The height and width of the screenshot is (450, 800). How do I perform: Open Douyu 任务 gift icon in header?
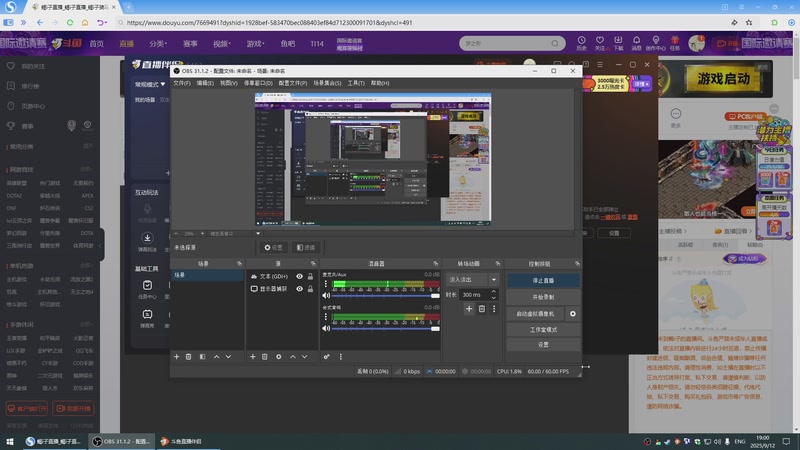(675, 43)
